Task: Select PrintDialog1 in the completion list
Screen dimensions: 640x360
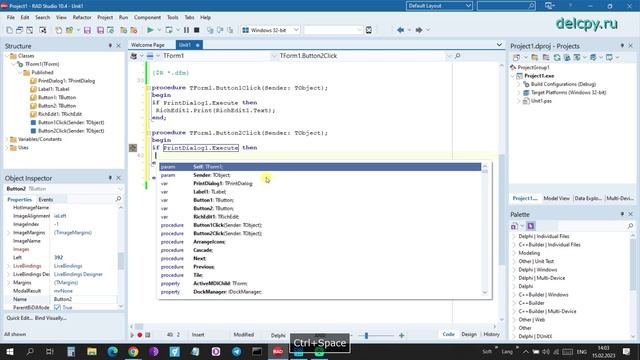Action: 320,183
